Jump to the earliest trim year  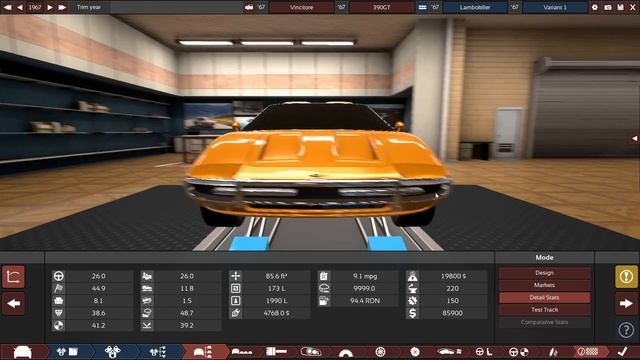pyautogui.click(x=7, y=7)
